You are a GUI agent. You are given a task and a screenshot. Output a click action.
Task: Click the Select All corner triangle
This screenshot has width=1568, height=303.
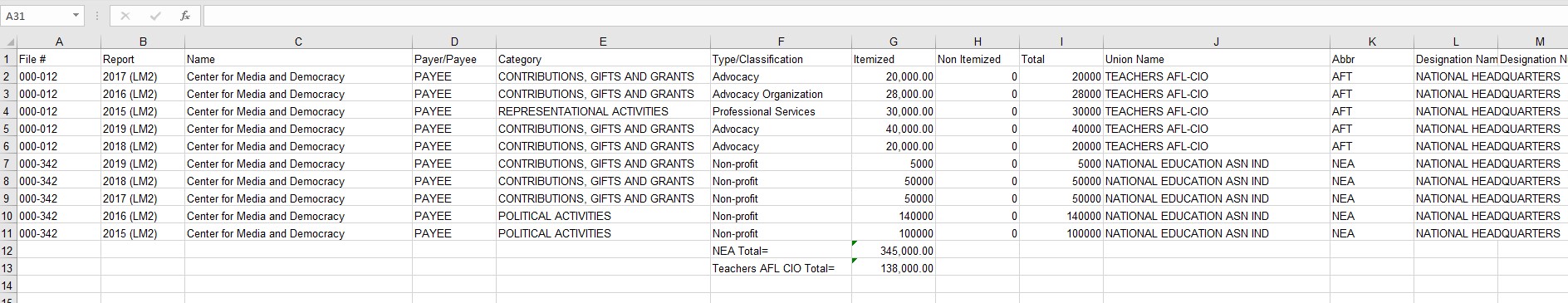point(9,42)
